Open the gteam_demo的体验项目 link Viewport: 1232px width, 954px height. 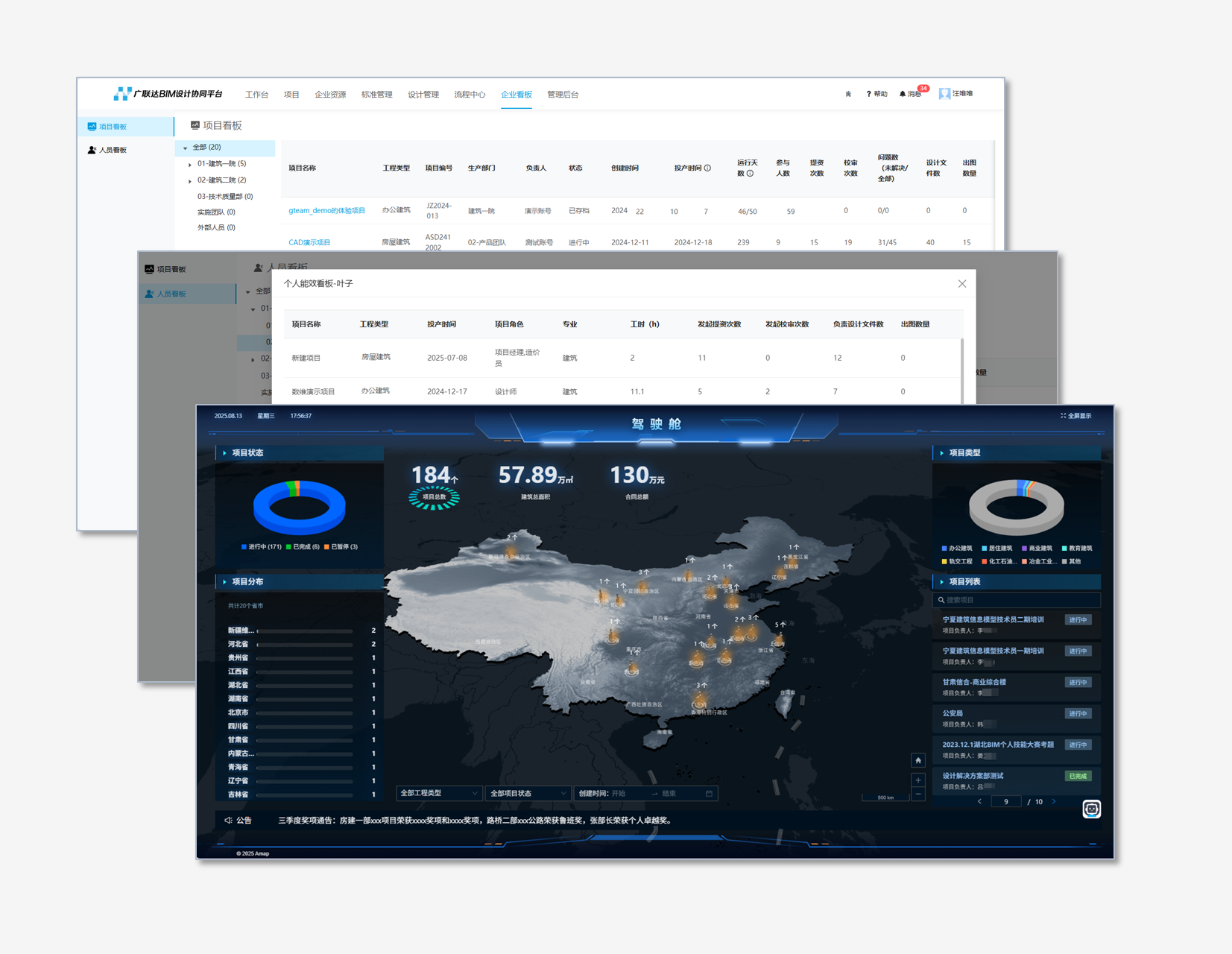(x=326, y=211)
